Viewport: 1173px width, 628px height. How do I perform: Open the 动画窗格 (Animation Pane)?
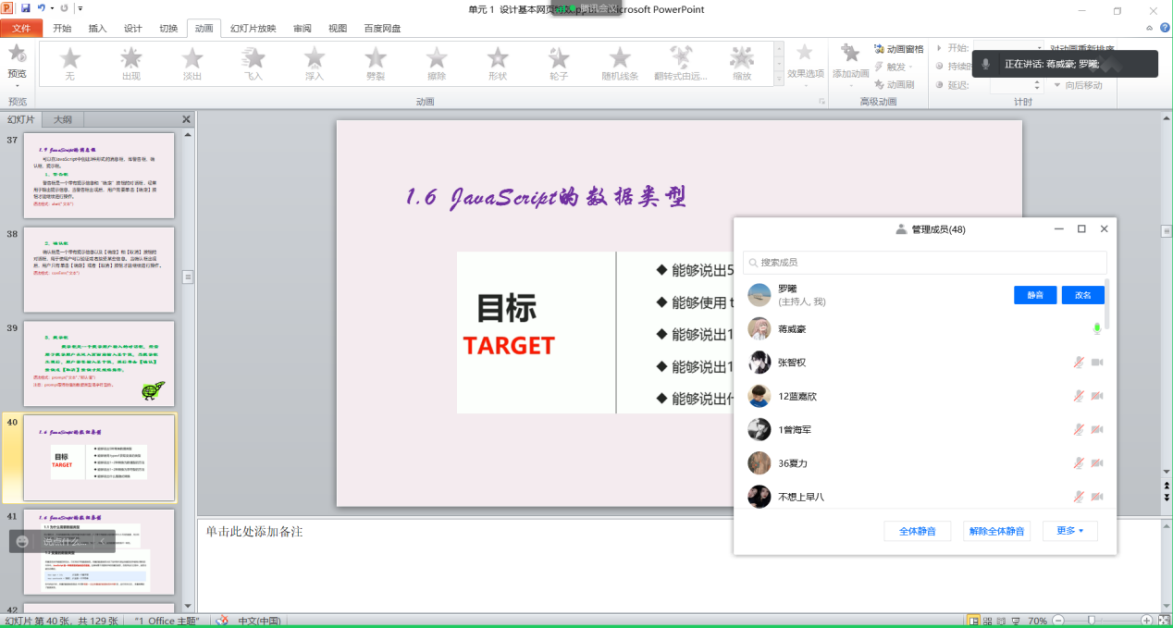(897, 49)
